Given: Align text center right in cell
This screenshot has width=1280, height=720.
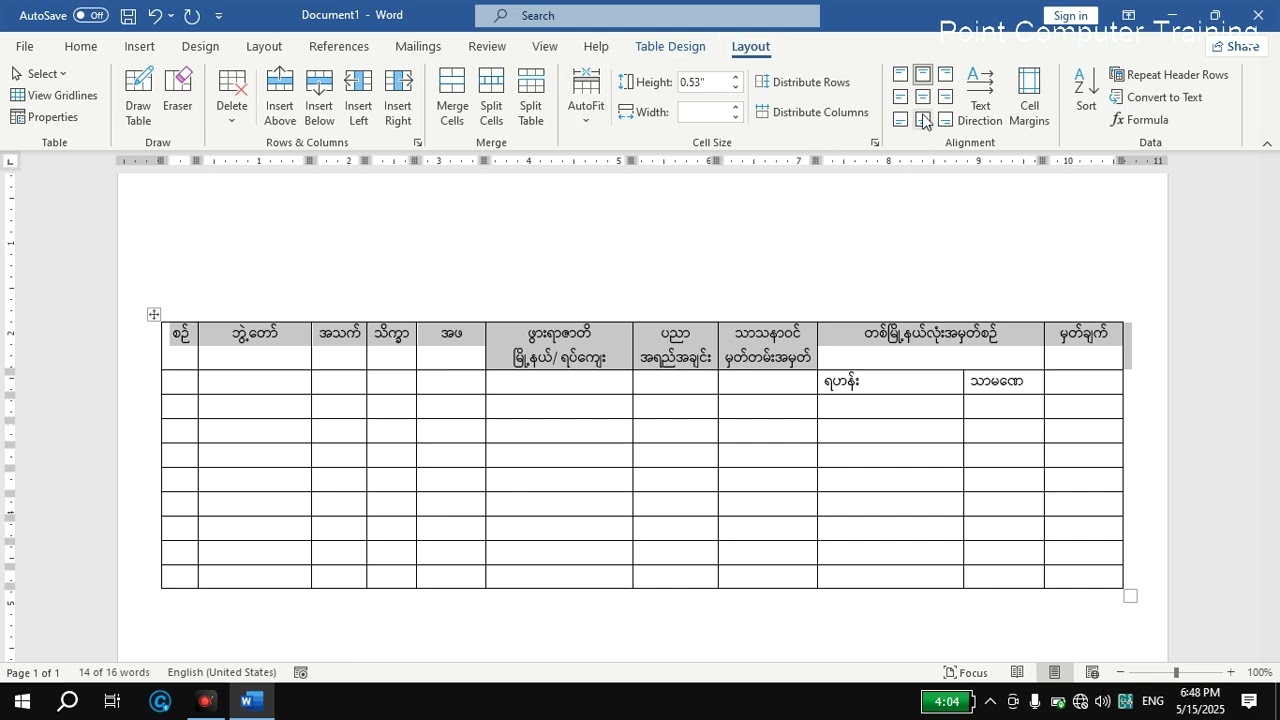Looking at the screenshot, I should click(945, 97).
